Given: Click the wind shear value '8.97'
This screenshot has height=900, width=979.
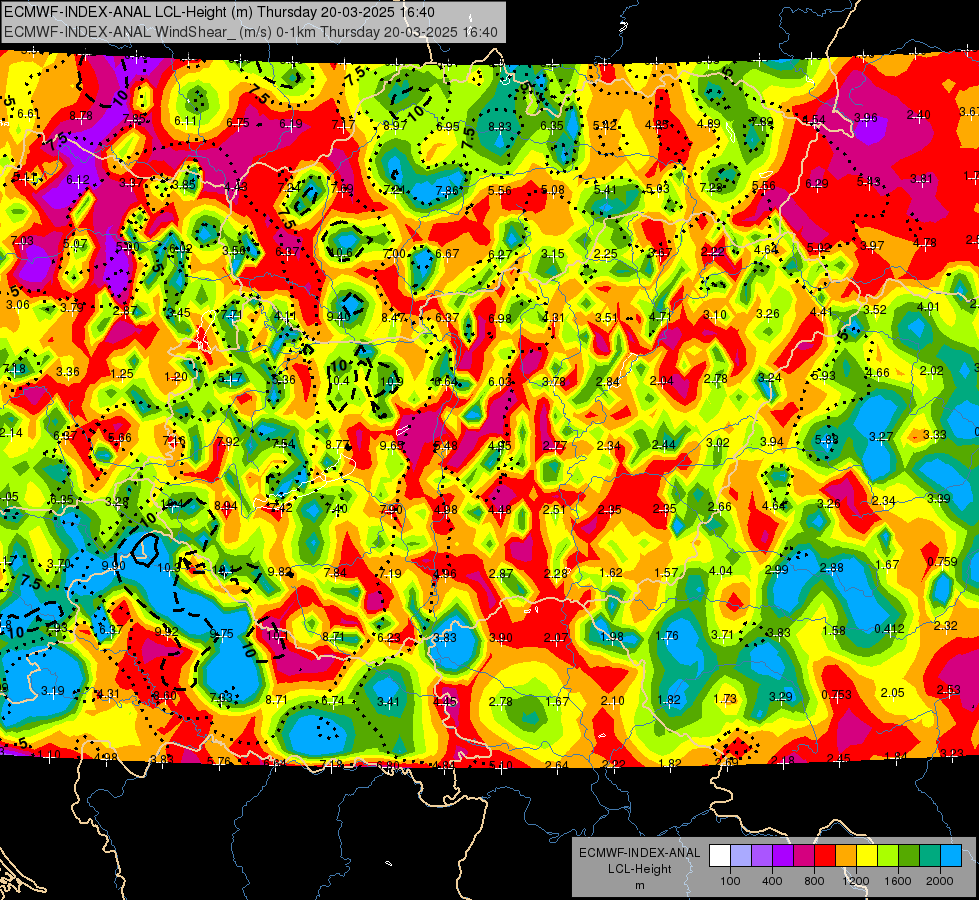Looking at the screenshot, I should (395, 126).
